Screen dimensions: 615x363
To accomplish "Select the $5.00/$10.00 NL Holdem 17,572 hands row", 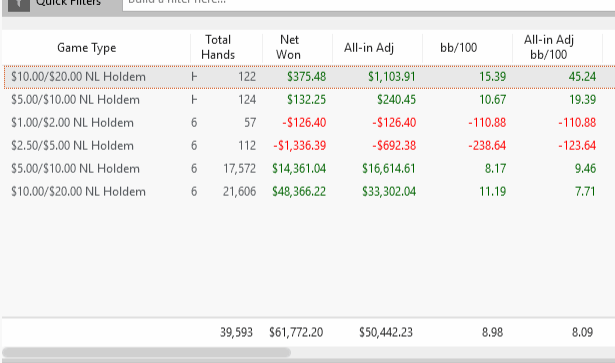I will pos(309,169).
